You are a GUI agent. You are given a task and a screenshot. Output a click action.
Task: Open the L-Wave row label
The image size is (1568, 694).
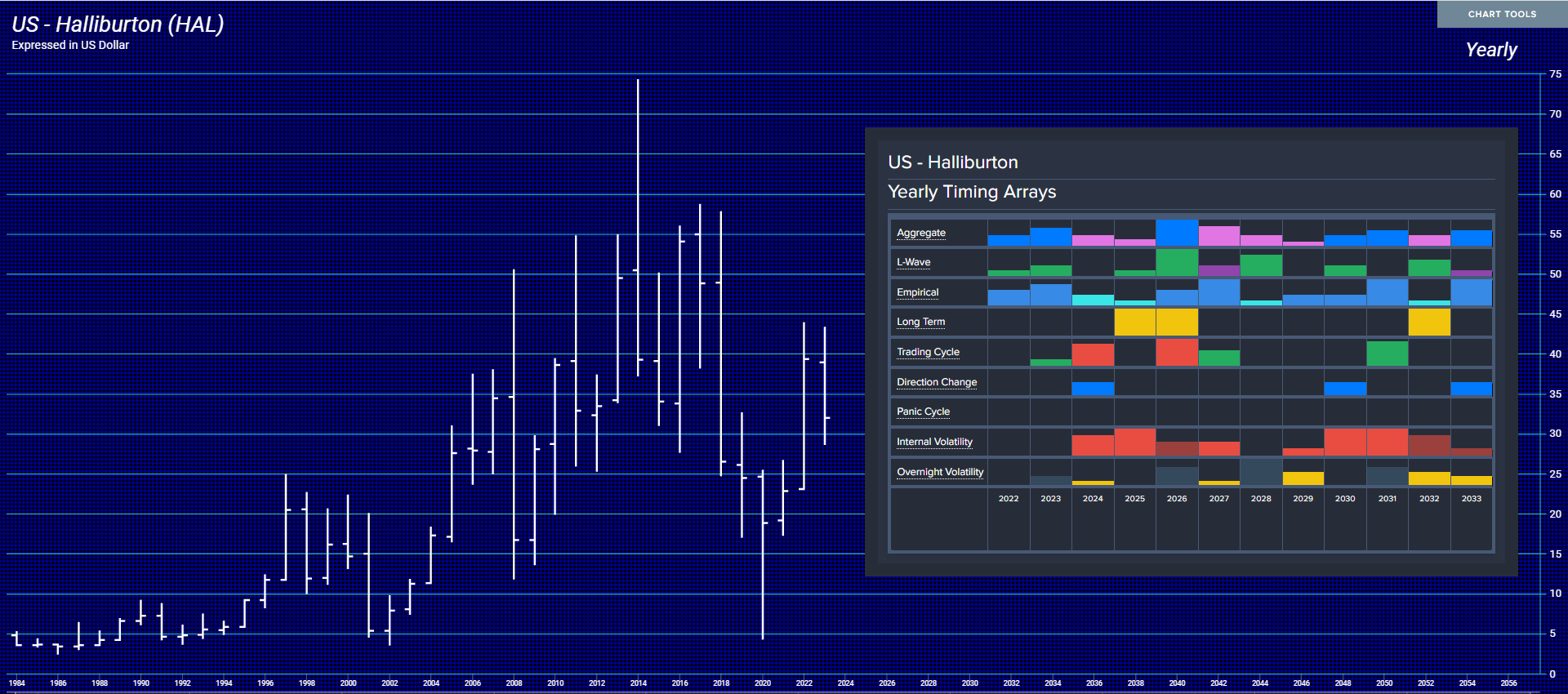click(914, 262)
